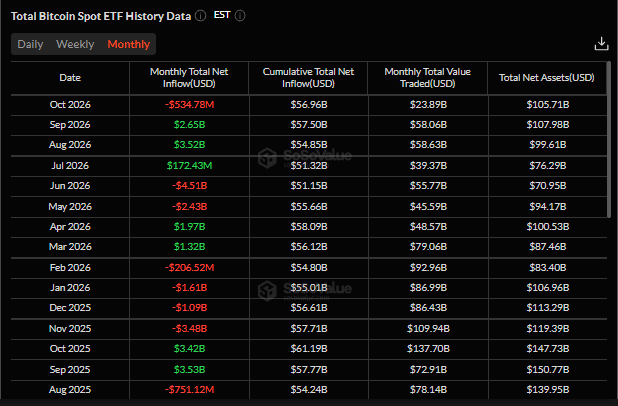Click the -$206.52M net inflow value
The image size is (618, 406).
point(190,268)
